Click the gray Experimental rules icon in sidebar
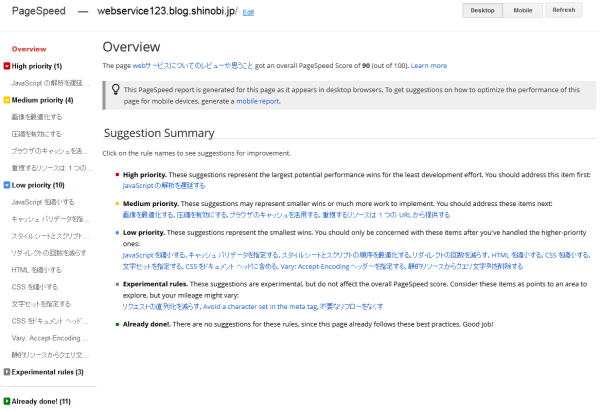The image size is (600, 412). point(7,372)
